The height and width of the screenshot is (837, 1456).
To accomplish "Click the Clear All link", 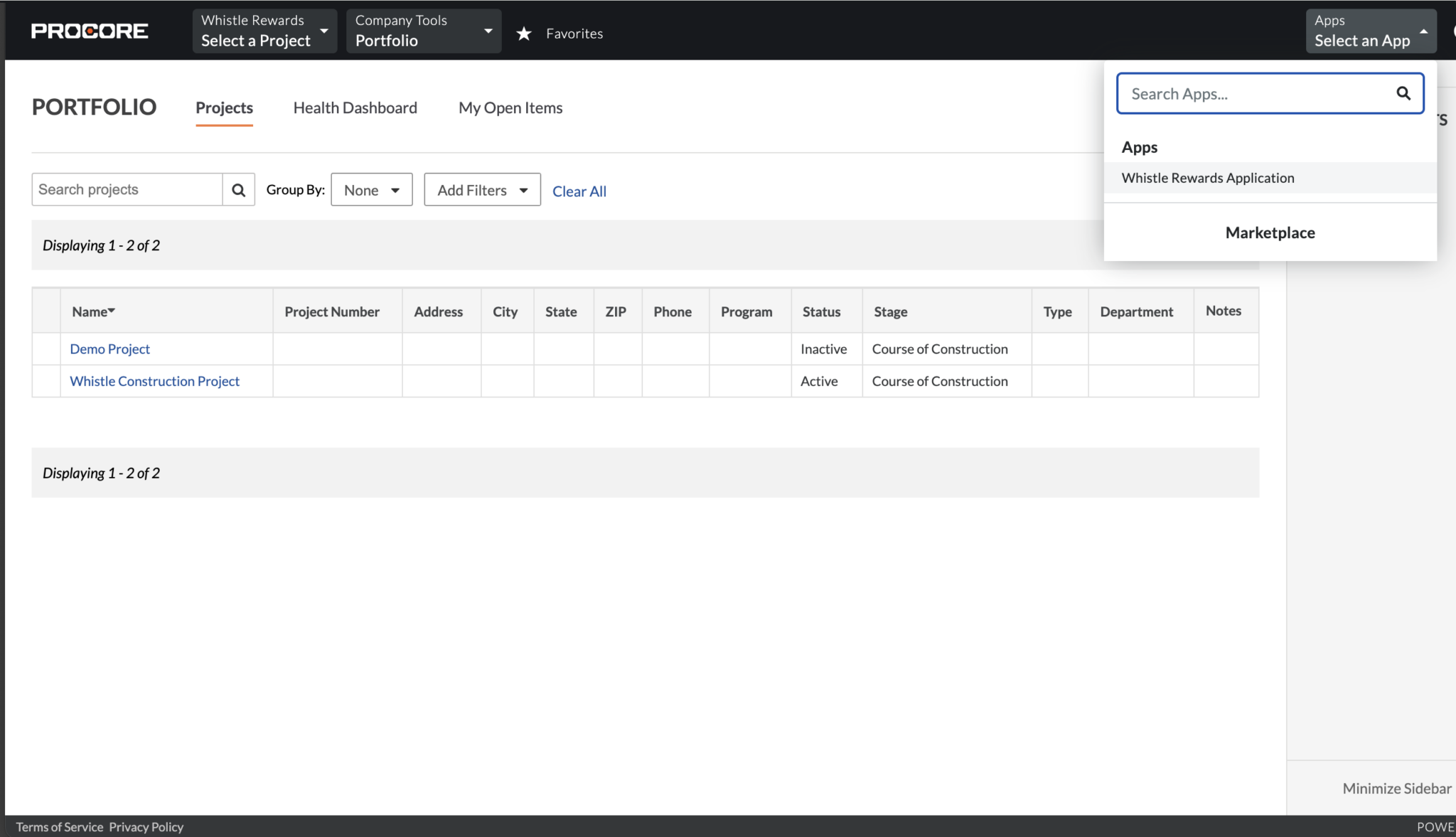I will click(x=579, y=191).
